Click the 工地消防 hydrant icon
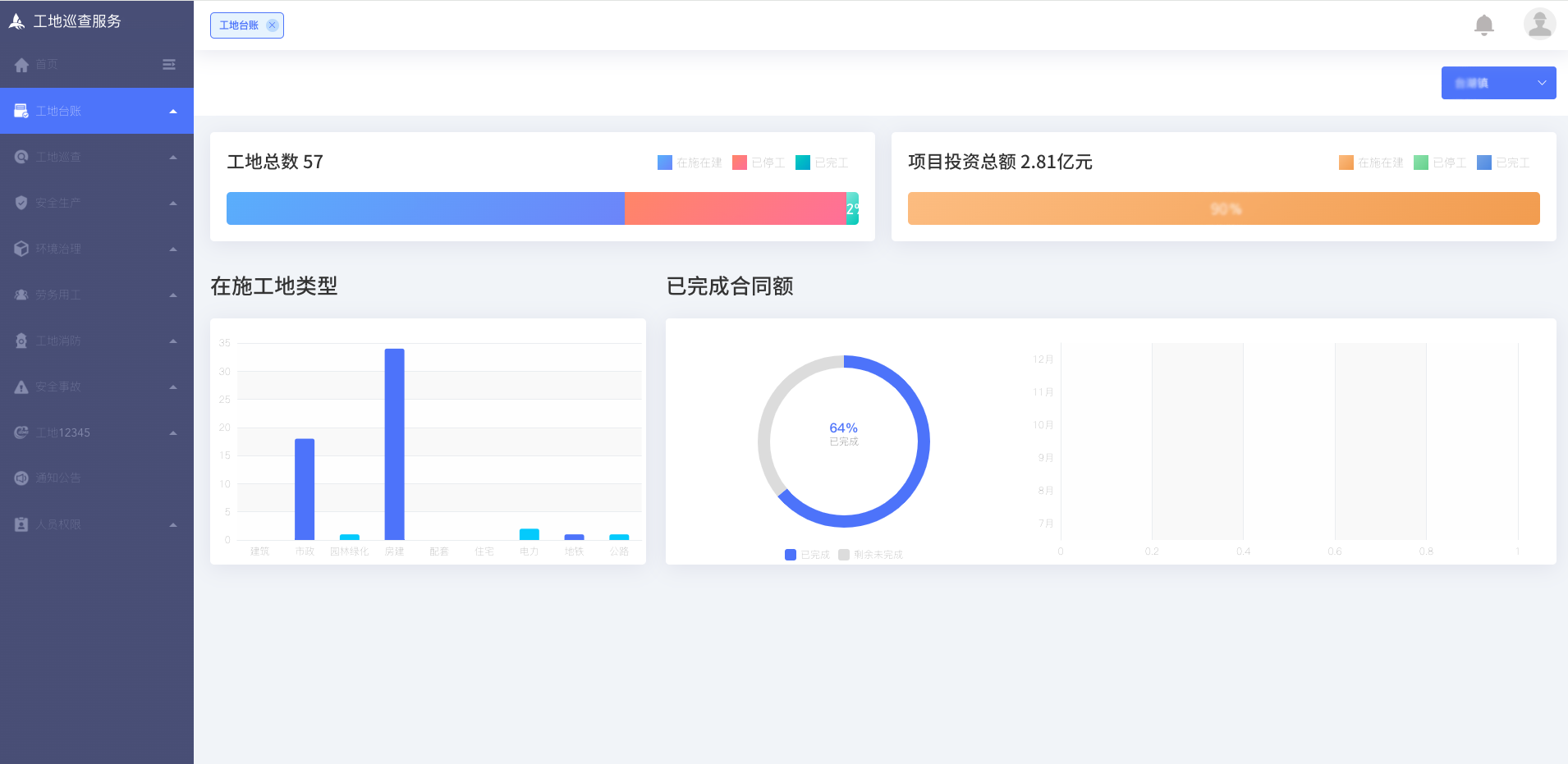 (x=21, y=341)
